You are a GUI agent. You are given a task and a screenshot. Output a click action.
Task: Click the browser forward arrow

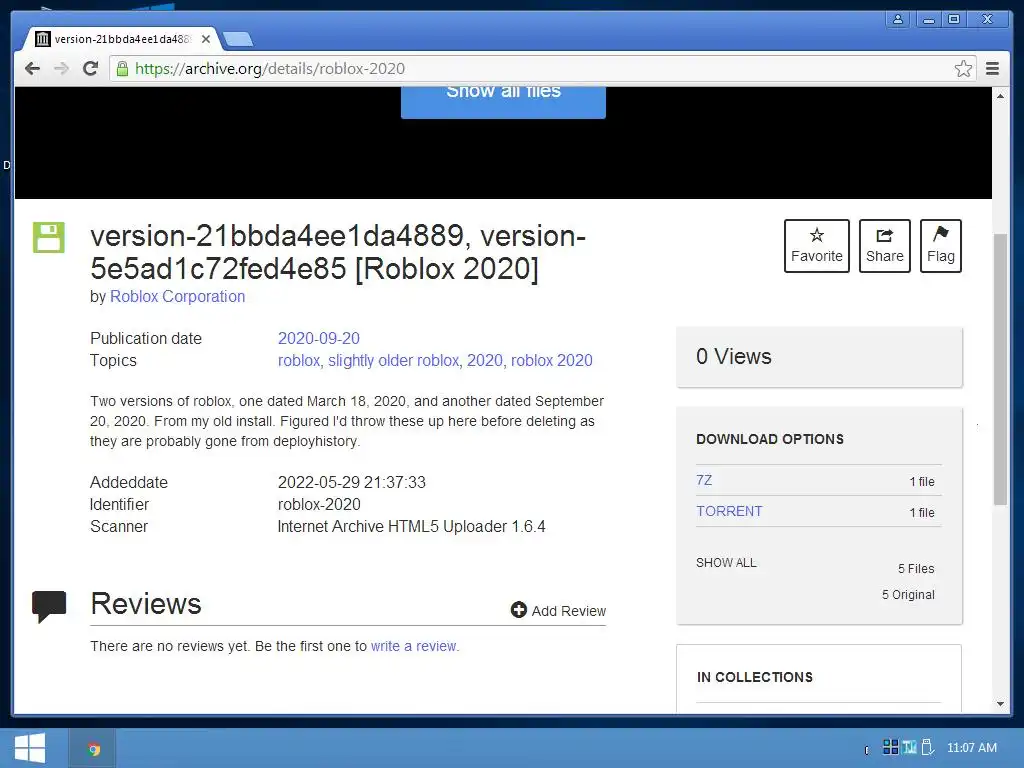61,69
